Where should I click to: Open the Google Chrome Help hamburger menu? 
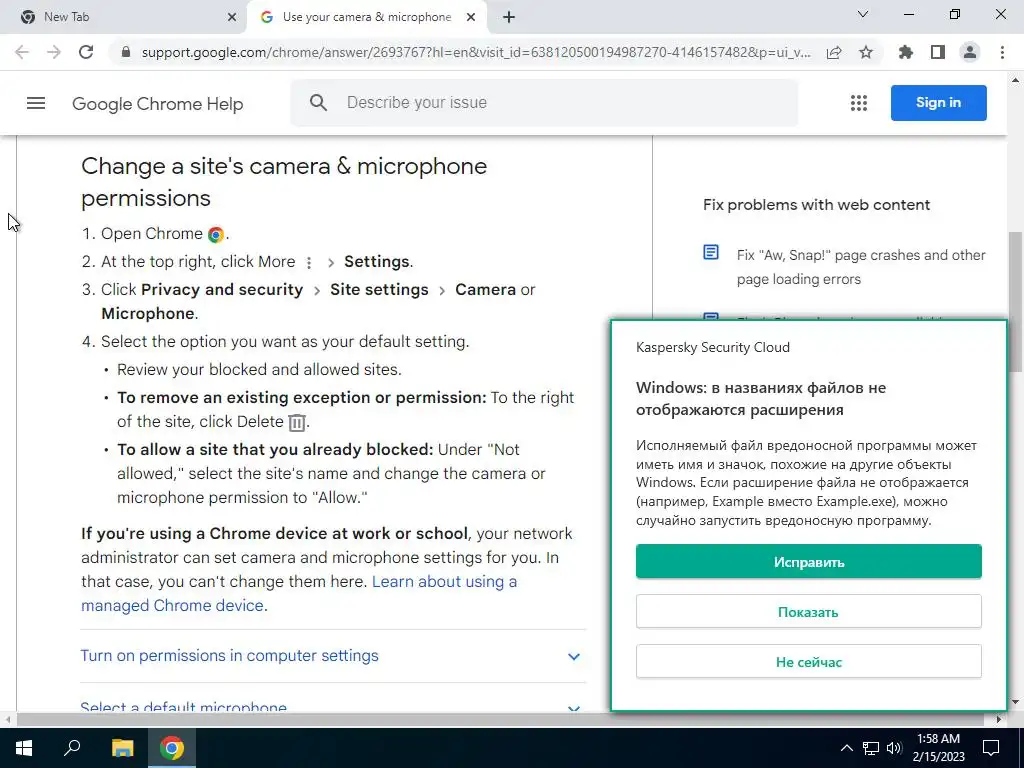pos(36,103)
